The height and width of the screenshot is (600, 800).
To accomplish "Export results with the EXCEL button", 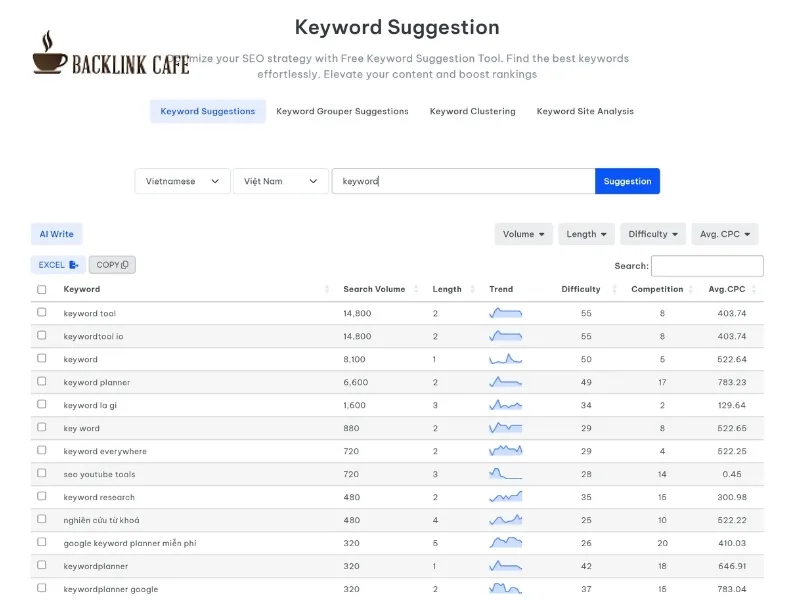I will coord(58,265).
